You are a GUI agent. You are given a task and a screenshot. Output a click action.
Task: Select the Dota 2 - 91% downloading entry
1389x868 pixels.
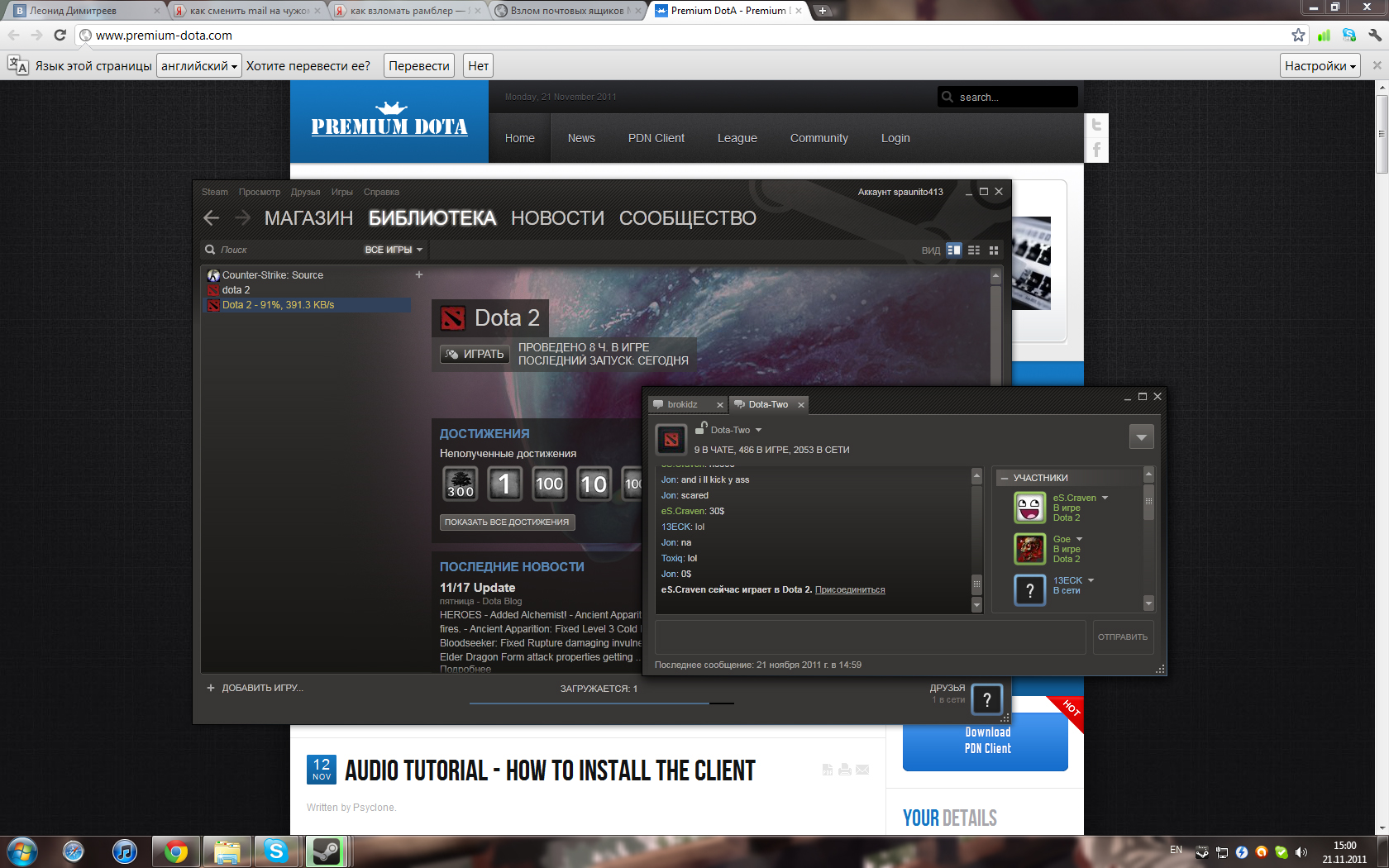click(308, 305)
